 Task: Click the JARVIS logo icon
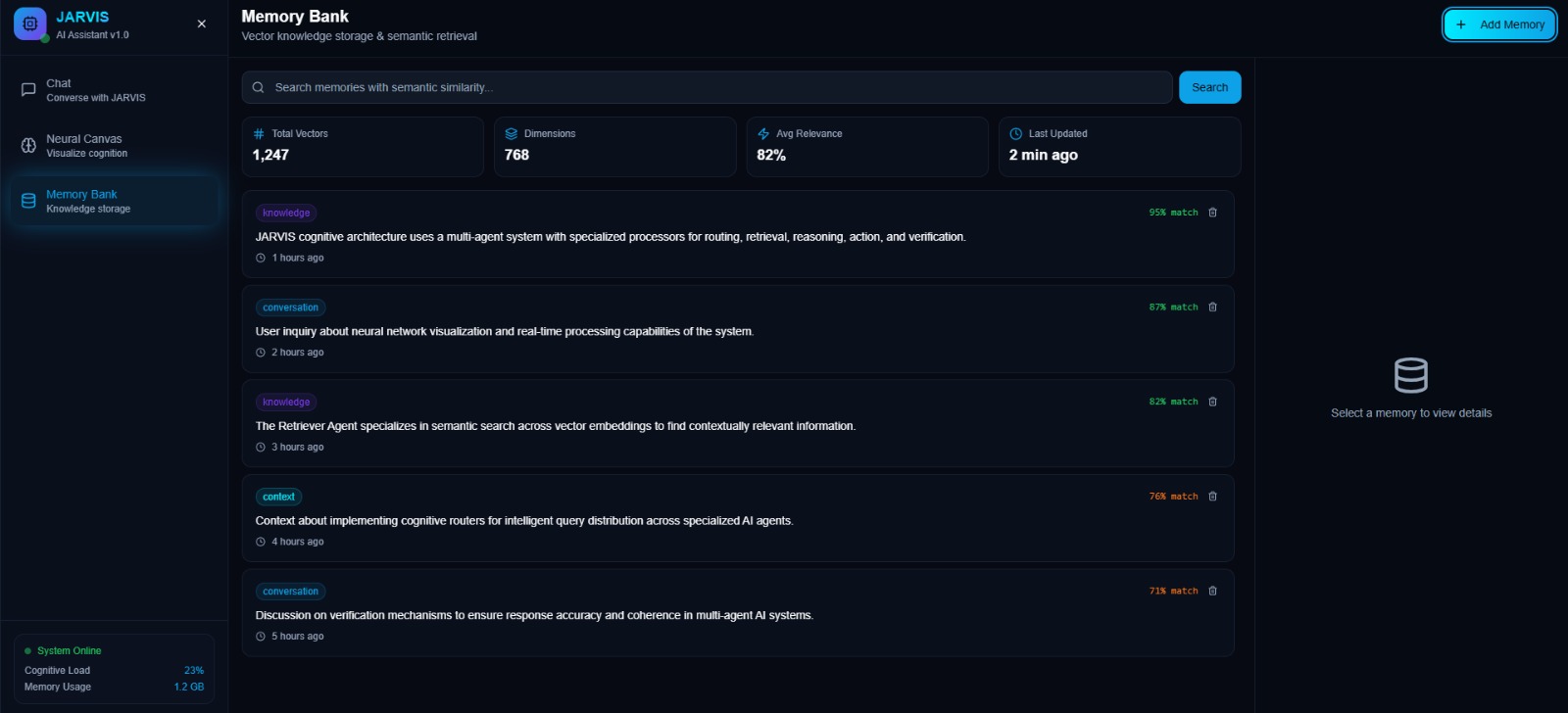coord(30,24)
